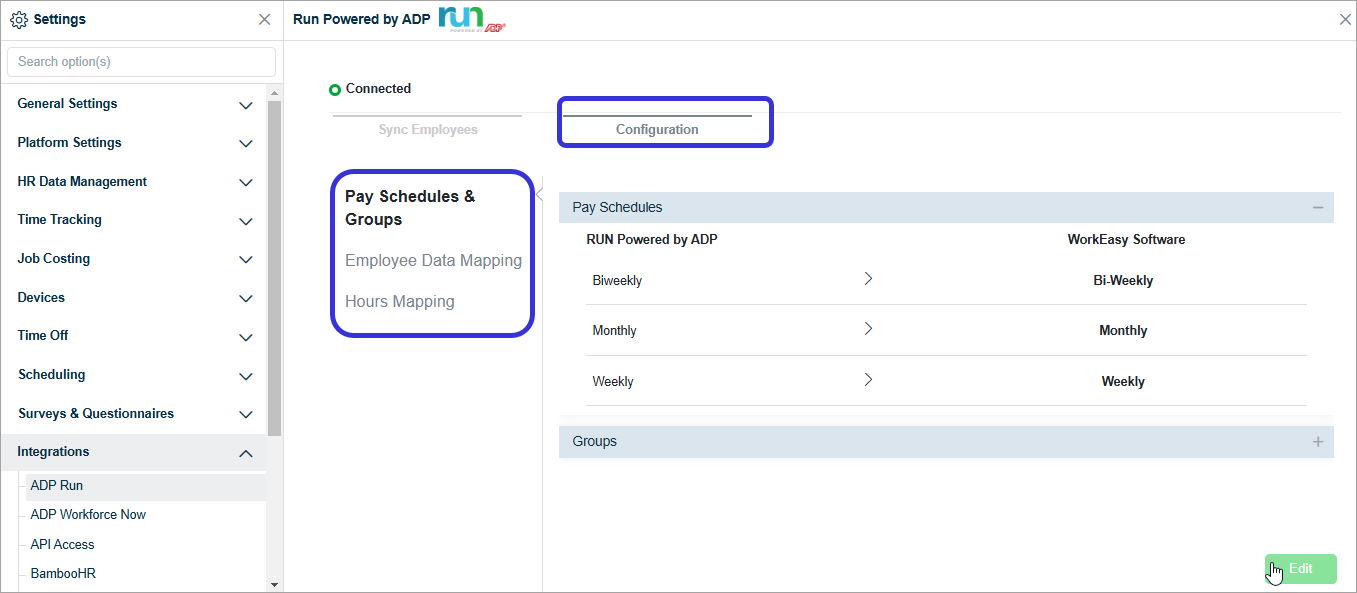Screen dimensions: 1357x593
Task: Click the Biweekly mapping arrow
Action: pyautogui.click(x=868, y=279)
